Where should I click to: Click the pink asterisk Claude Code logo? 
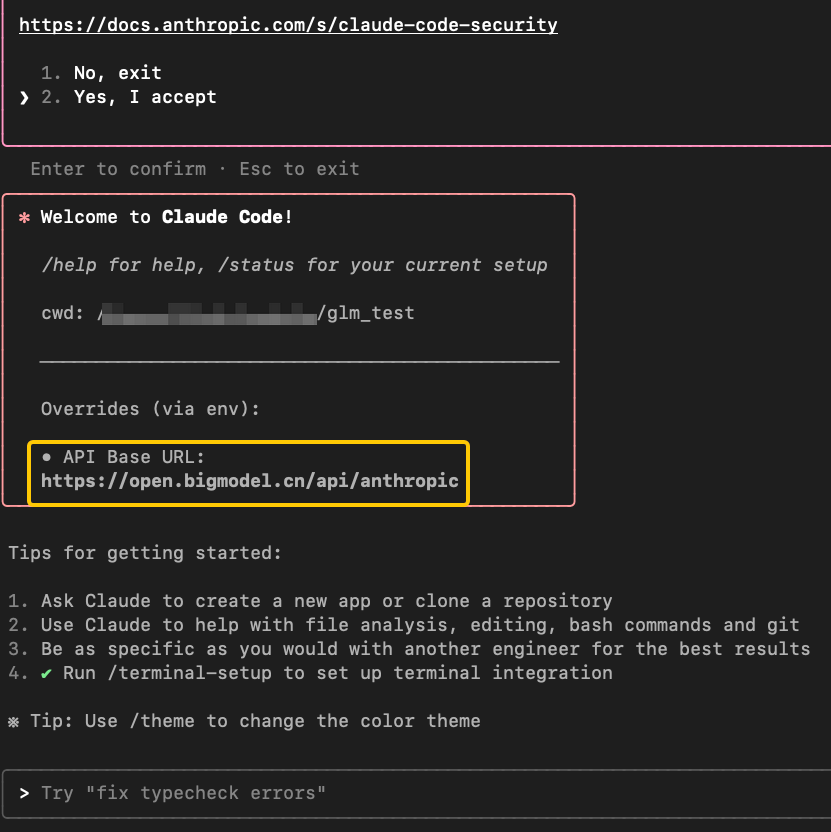tap(24, 218)
